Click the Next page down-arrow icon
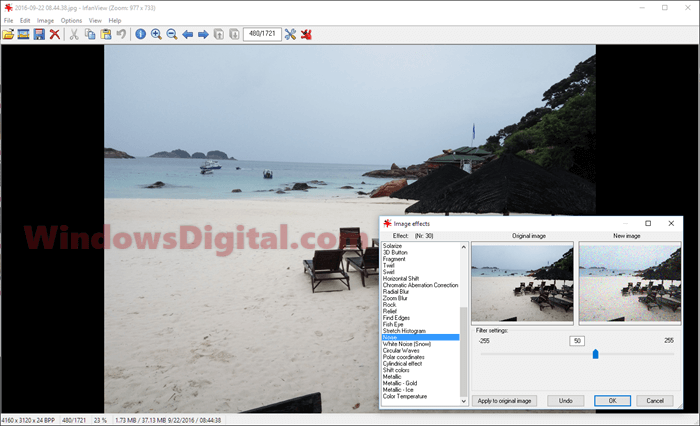This screenshot has height=426, width=700. click(x=234, y=34)
